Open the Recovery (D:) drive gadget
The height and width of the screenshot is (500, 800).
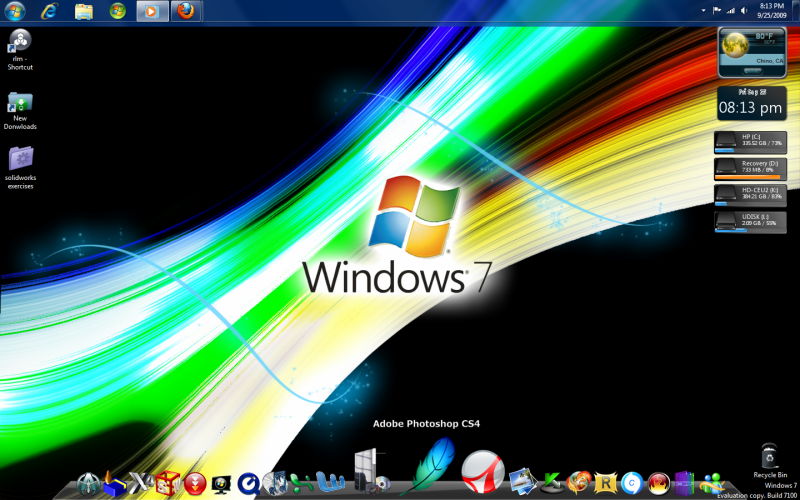point(751,169)
